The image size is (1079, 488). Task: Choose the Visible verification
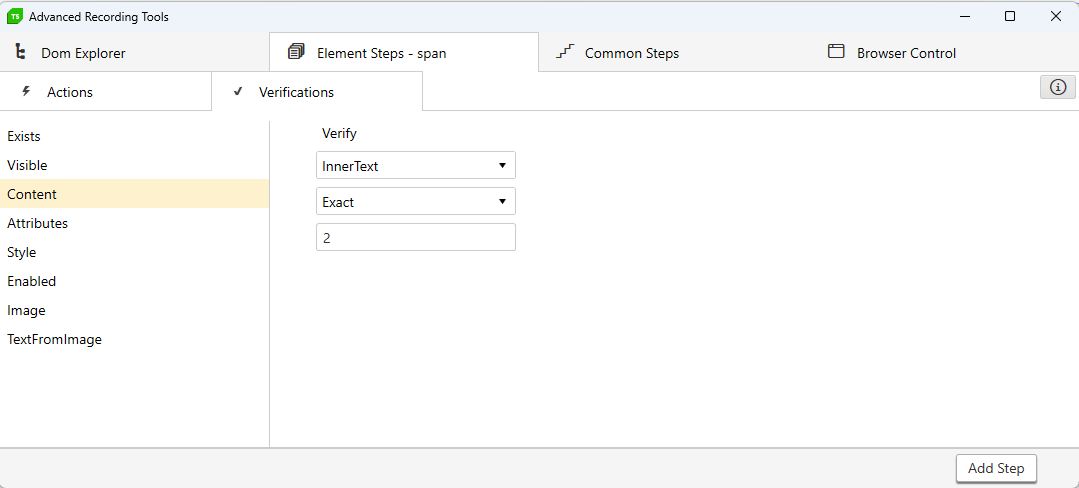coord(134,165)
